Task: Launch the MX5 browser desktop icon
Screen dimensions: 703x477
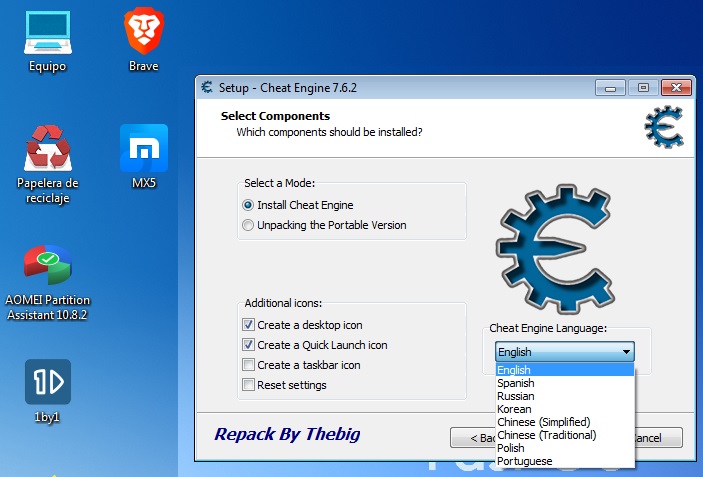Action: 143,156
